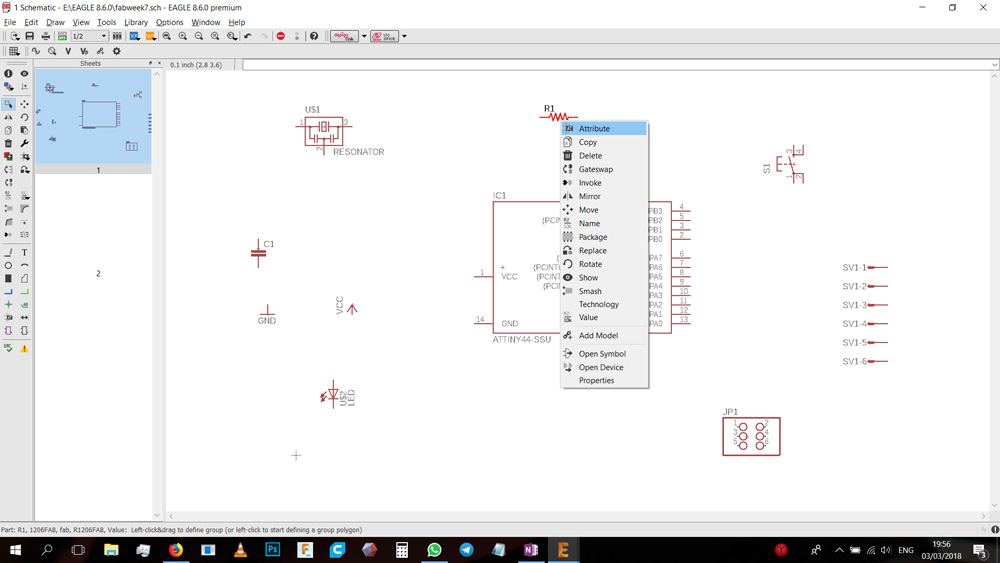Click the Zoom to fit icon
Image resolution: width=1000 pixels, height=563 pixels.
click(166, 36)
